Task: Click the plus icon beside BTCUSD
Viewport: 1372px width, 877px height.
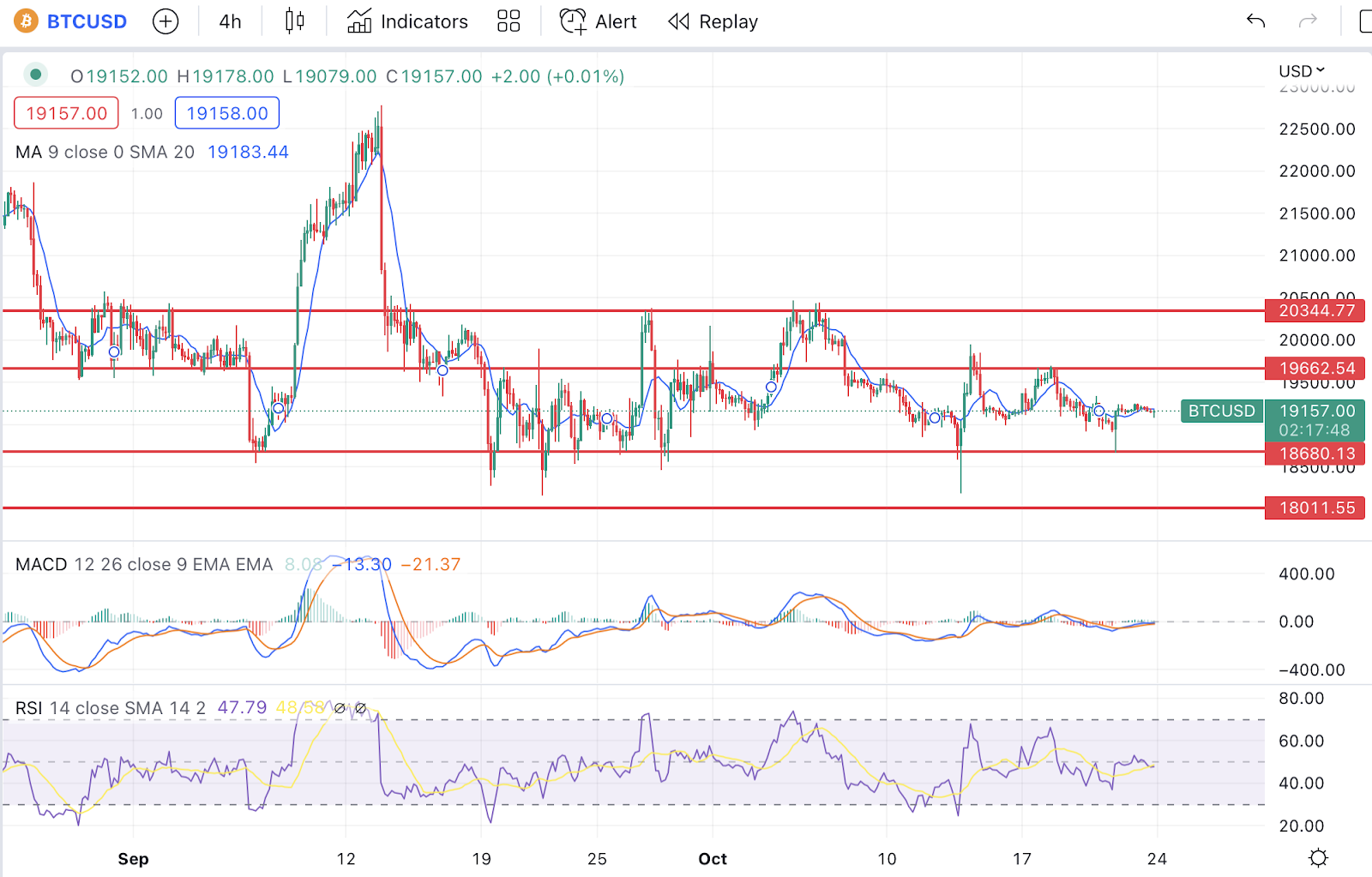Action: pyautogui.click(x=165, y=21)
